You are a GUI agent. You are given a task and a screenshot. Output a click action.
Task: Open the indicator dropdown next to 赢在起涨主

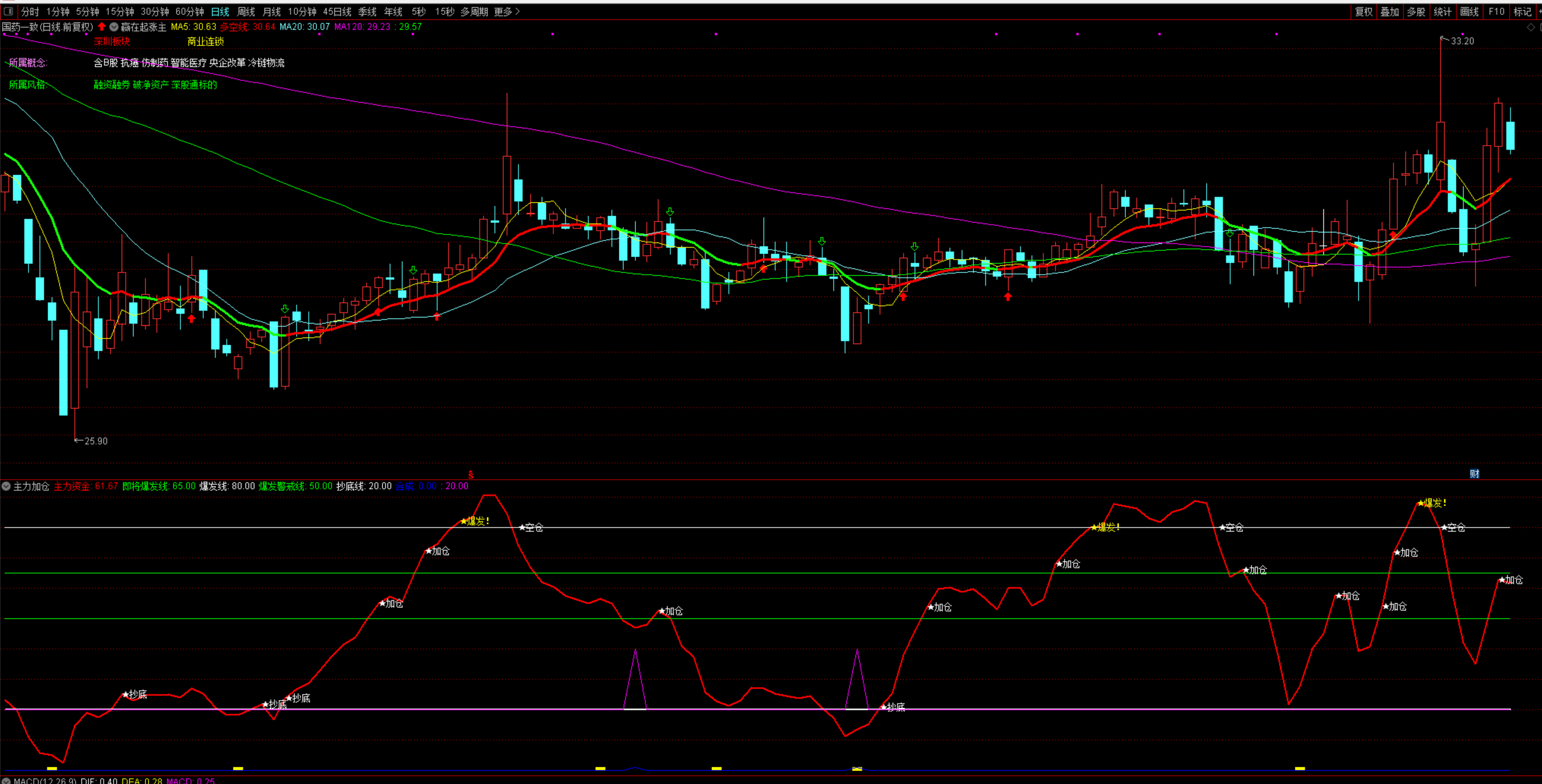click(114, 27)
